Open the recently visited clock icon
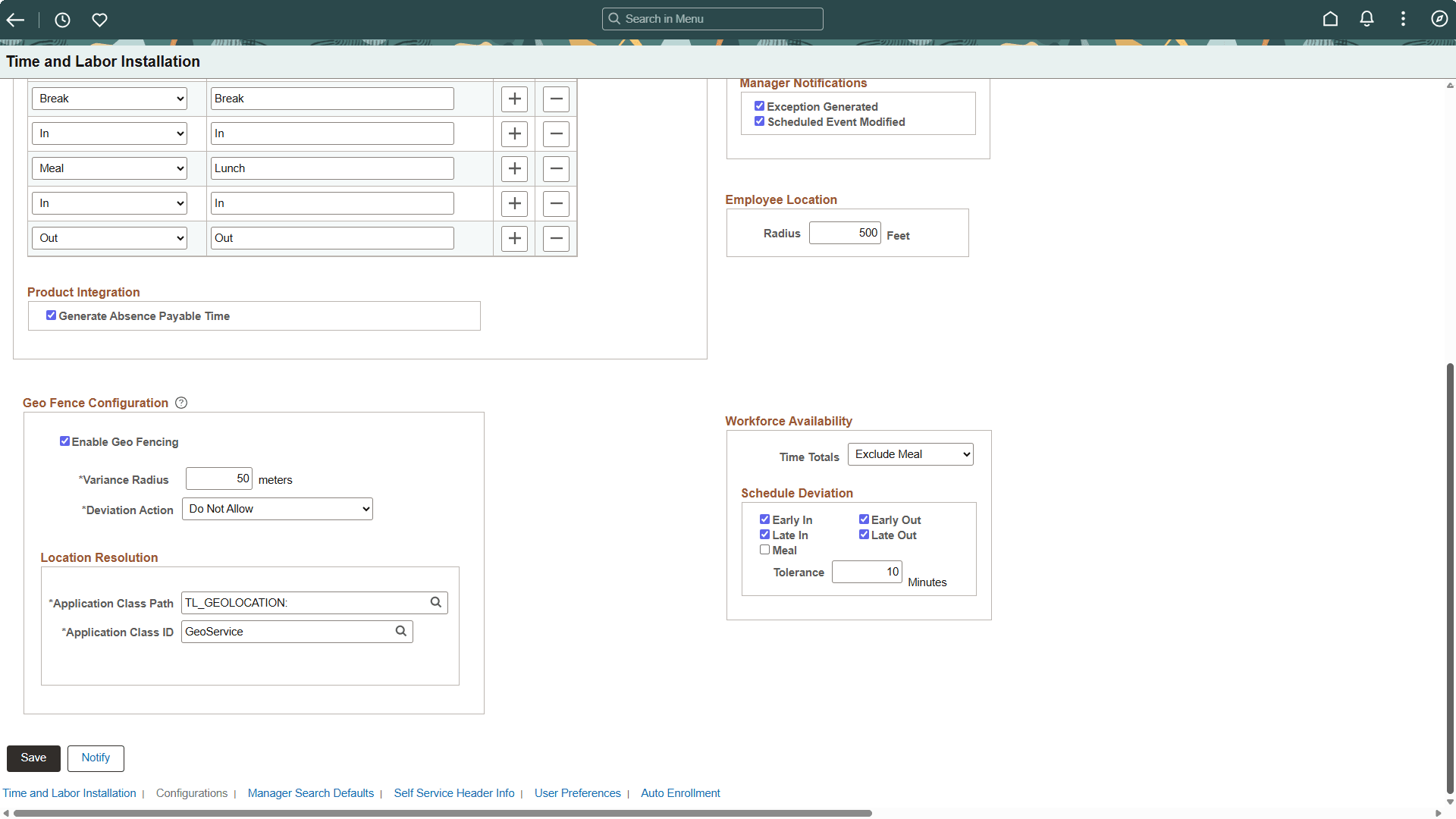Viewport: 1456px width, 819px height. pos(62,20)
